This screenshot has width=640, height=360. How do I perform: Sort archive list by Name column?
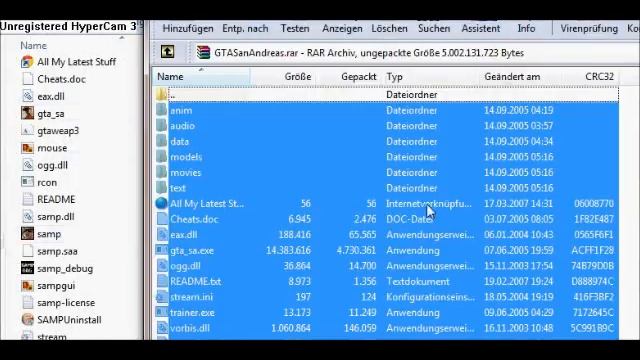202,76
